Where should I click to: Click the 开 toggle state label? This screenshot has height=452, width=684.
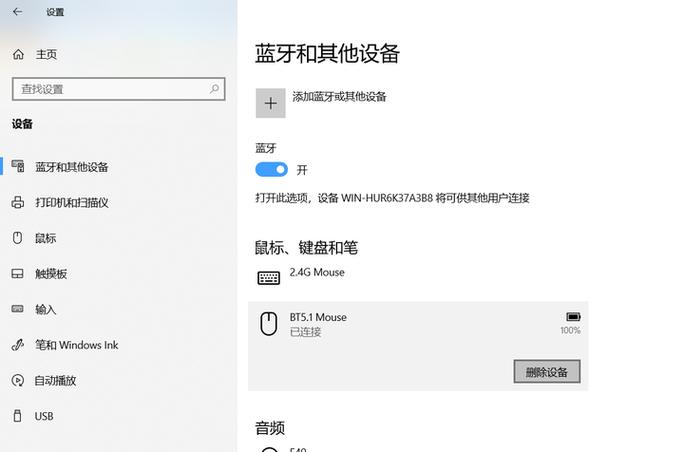pos(302,170)
